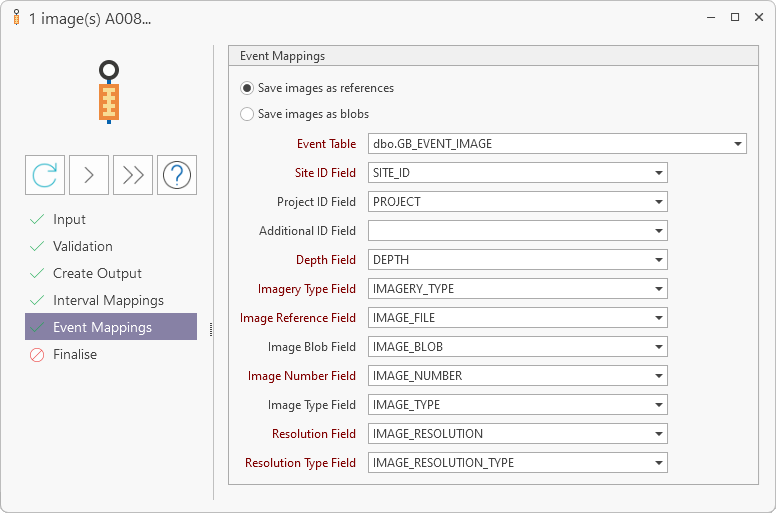This screenshot has width=776, height=513.
Task: Expand the empty Additional ID Field dropdown
Action: click(x=658, y=231)
